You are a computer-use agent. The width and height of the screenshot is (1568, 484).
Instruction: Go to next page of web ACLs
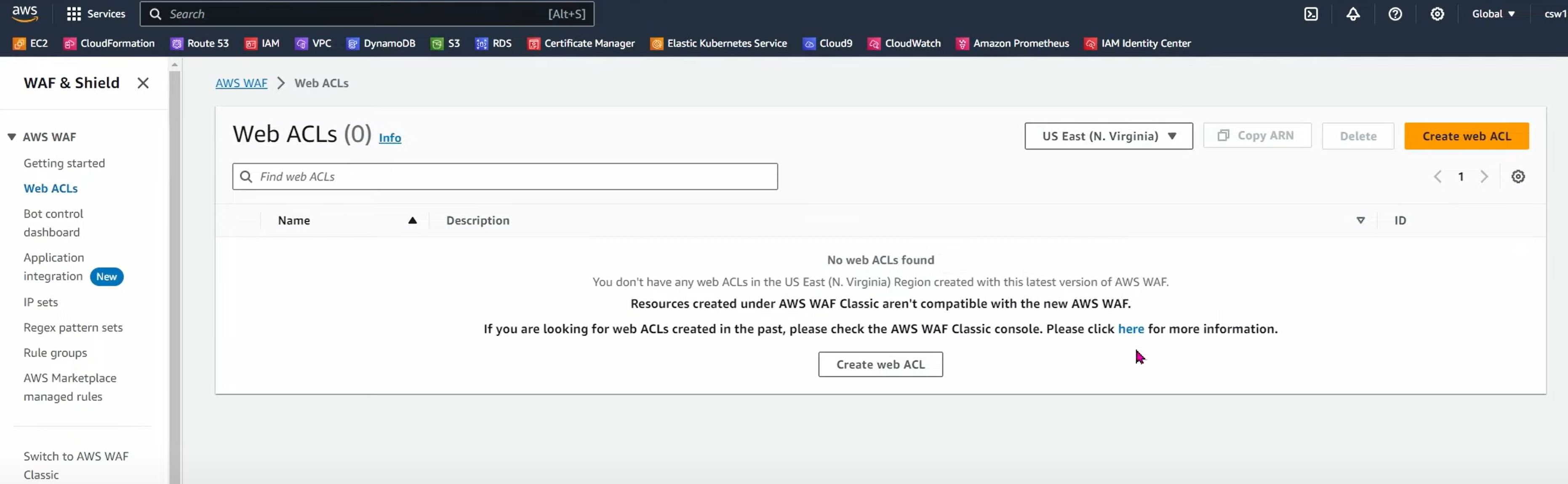pyautogui.click(x=1485, y=176)
